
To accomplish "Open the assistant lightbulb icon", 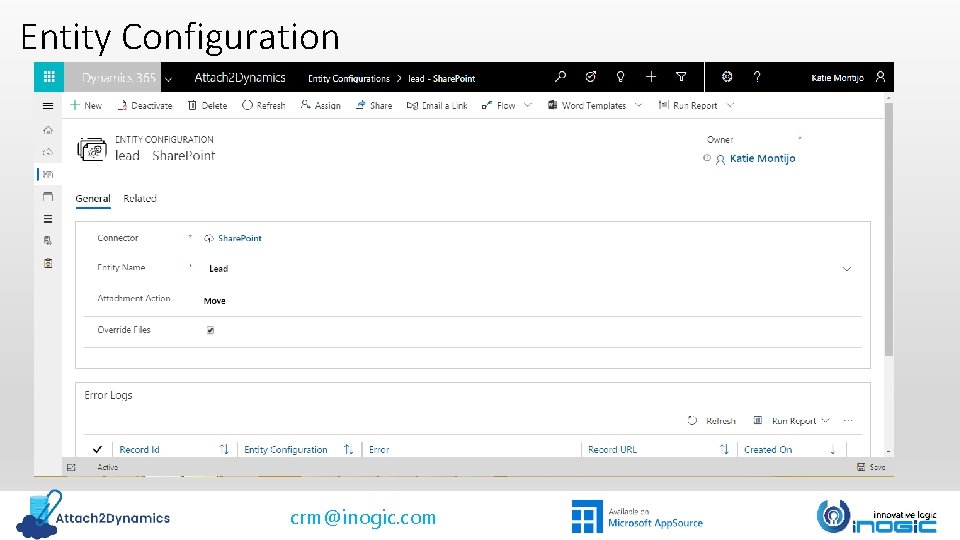I will coord(620,77).
